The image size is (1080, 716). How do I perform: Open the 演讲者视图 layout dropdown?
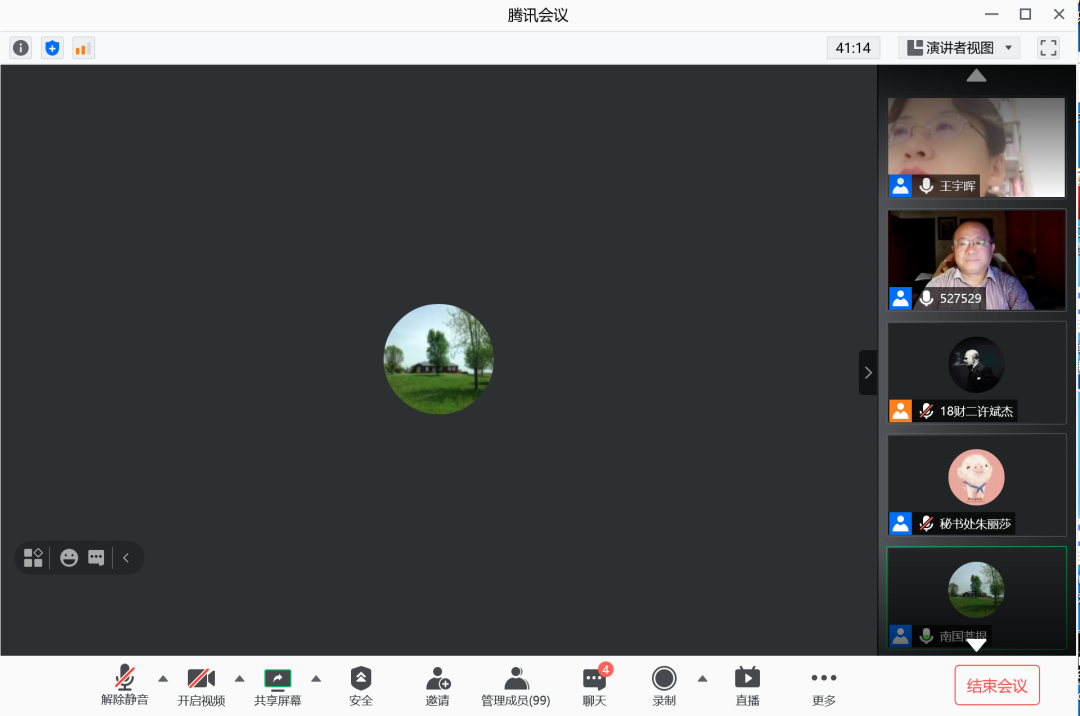[959, 48]
